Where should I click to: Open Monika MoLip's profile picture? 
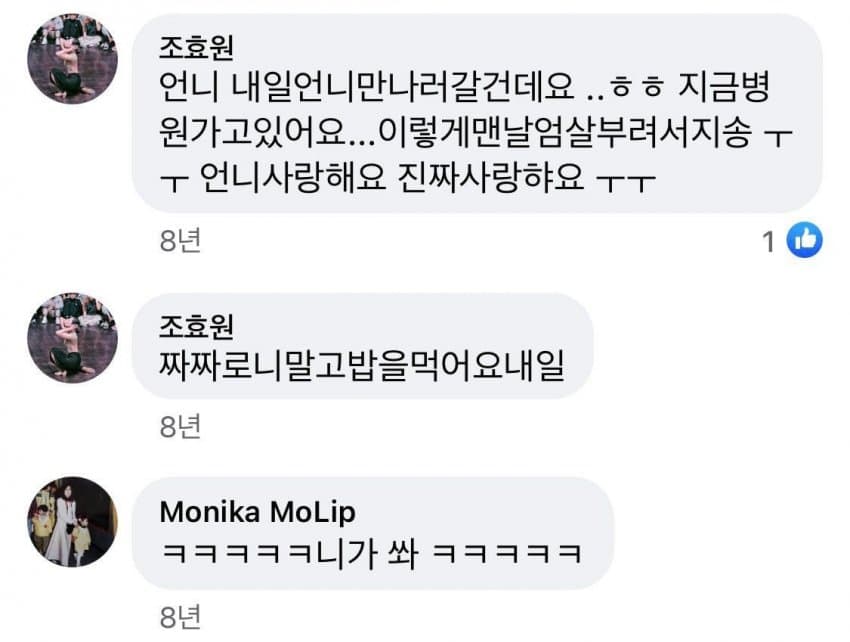(x=73, y=522)
